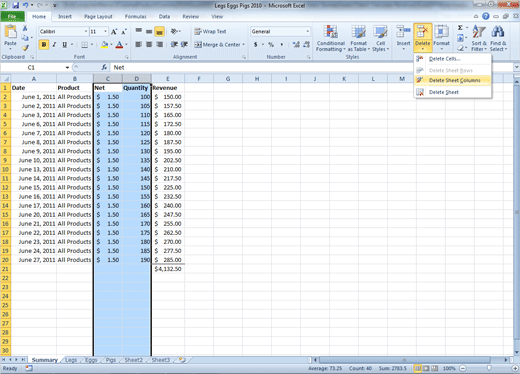
Task: Click the Orientation icon
Action: [175, 31]
